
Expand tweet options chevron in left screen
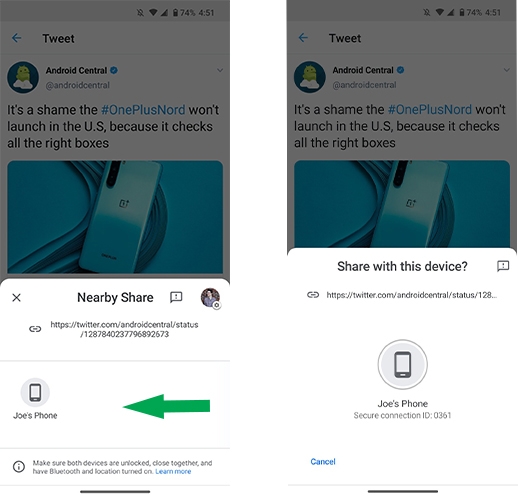pyautogui.click(x=220, y=70)
